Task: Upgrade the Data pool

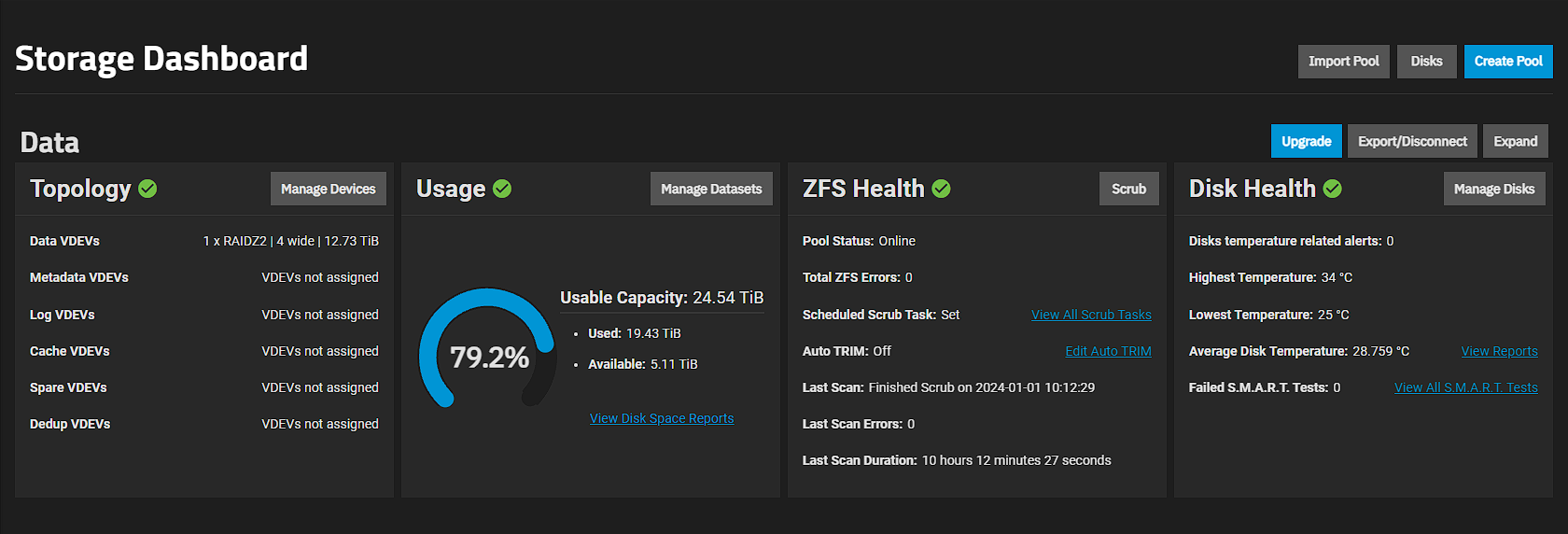Action: [1306, 142]
